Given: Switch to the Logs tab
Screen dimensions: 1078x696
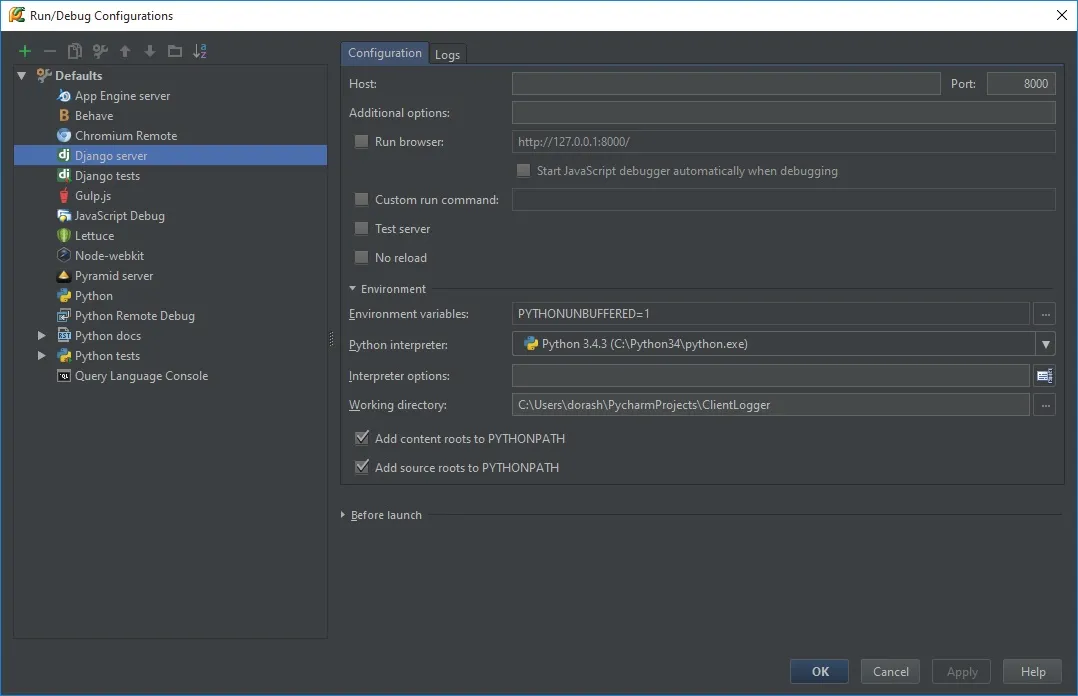Looking at the screenshot, I should point(447,54).
